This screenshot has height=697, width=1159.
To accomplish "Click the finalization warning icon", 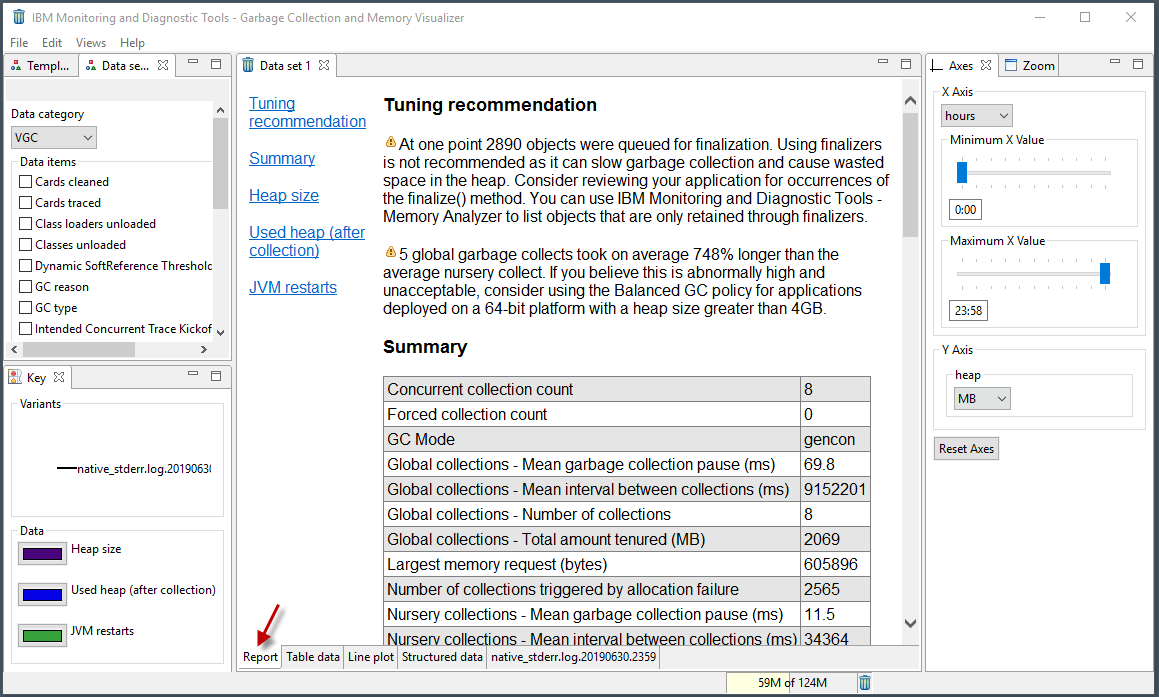I will point(390,142).
